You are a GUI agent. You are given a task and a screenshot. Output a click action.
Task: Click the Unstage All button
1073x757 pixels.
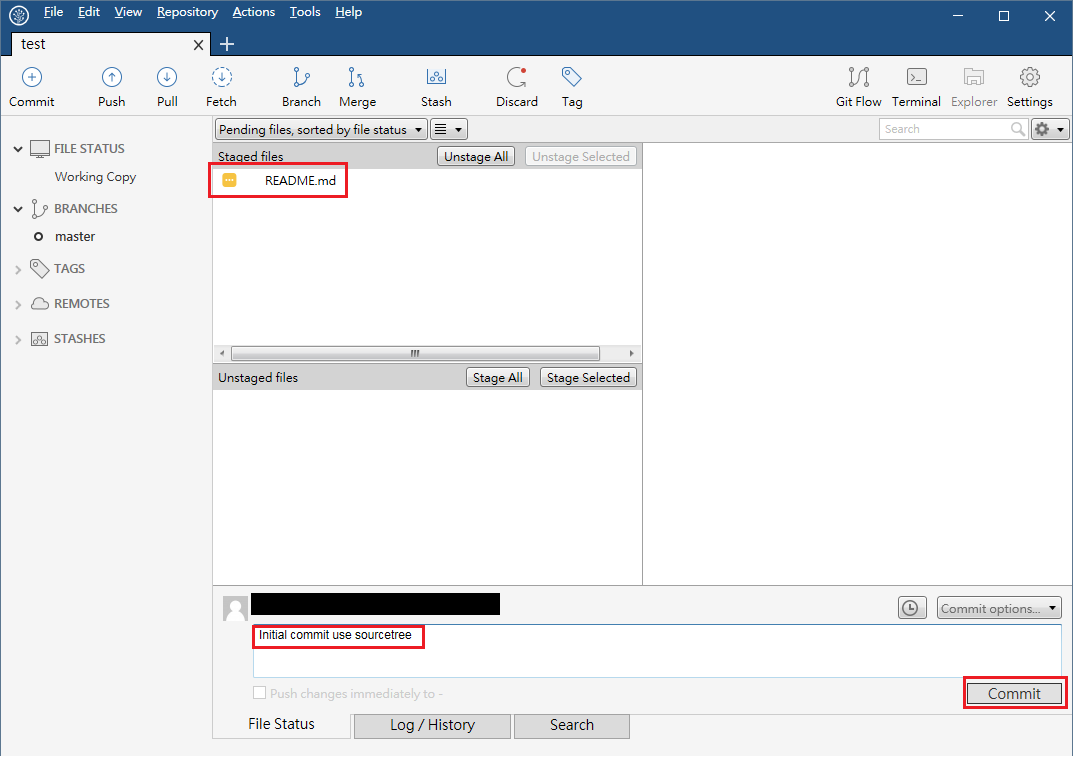pos(476,157)
